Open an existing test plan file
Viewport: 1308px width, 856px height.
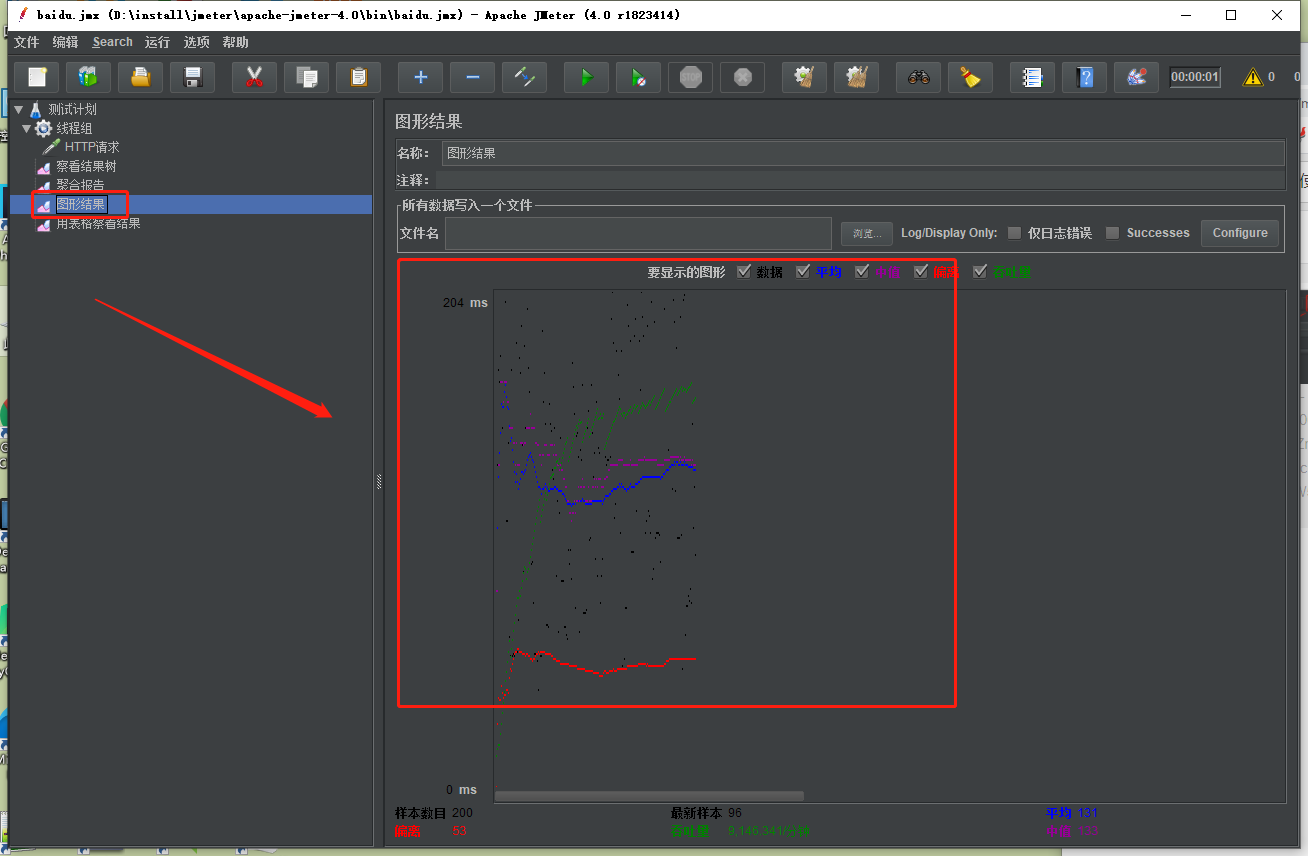tap(141, 77)
